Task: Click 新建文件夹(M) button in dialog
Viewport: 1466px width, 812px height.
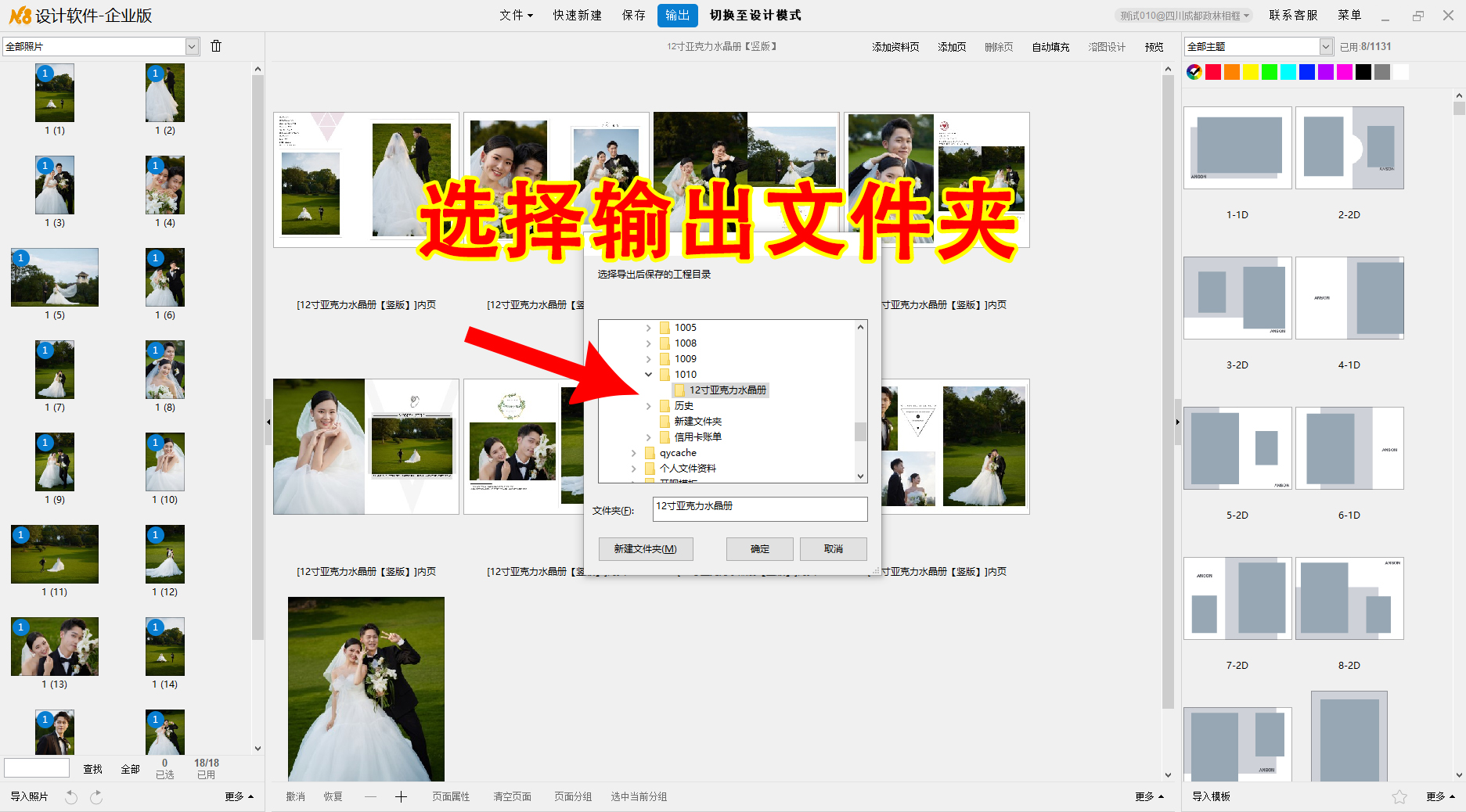Action: tap(646, 549)
